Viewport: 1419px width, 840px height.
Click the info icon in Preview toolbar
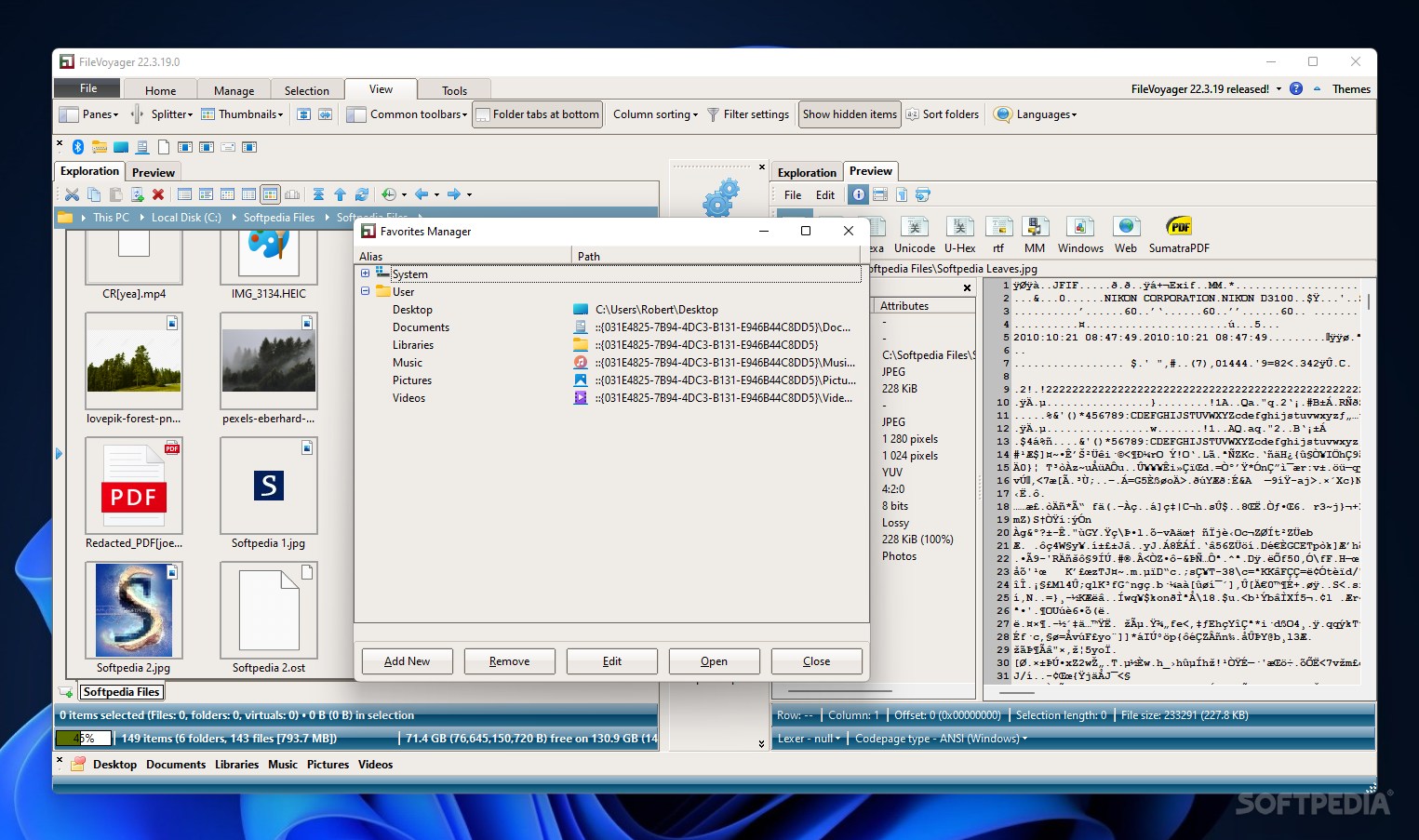[859, 194]
